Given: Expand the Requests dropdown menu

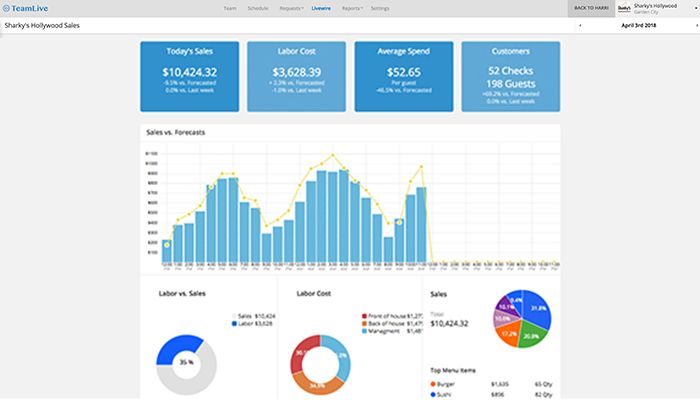Looking at the screenshot, I should 292,8.
